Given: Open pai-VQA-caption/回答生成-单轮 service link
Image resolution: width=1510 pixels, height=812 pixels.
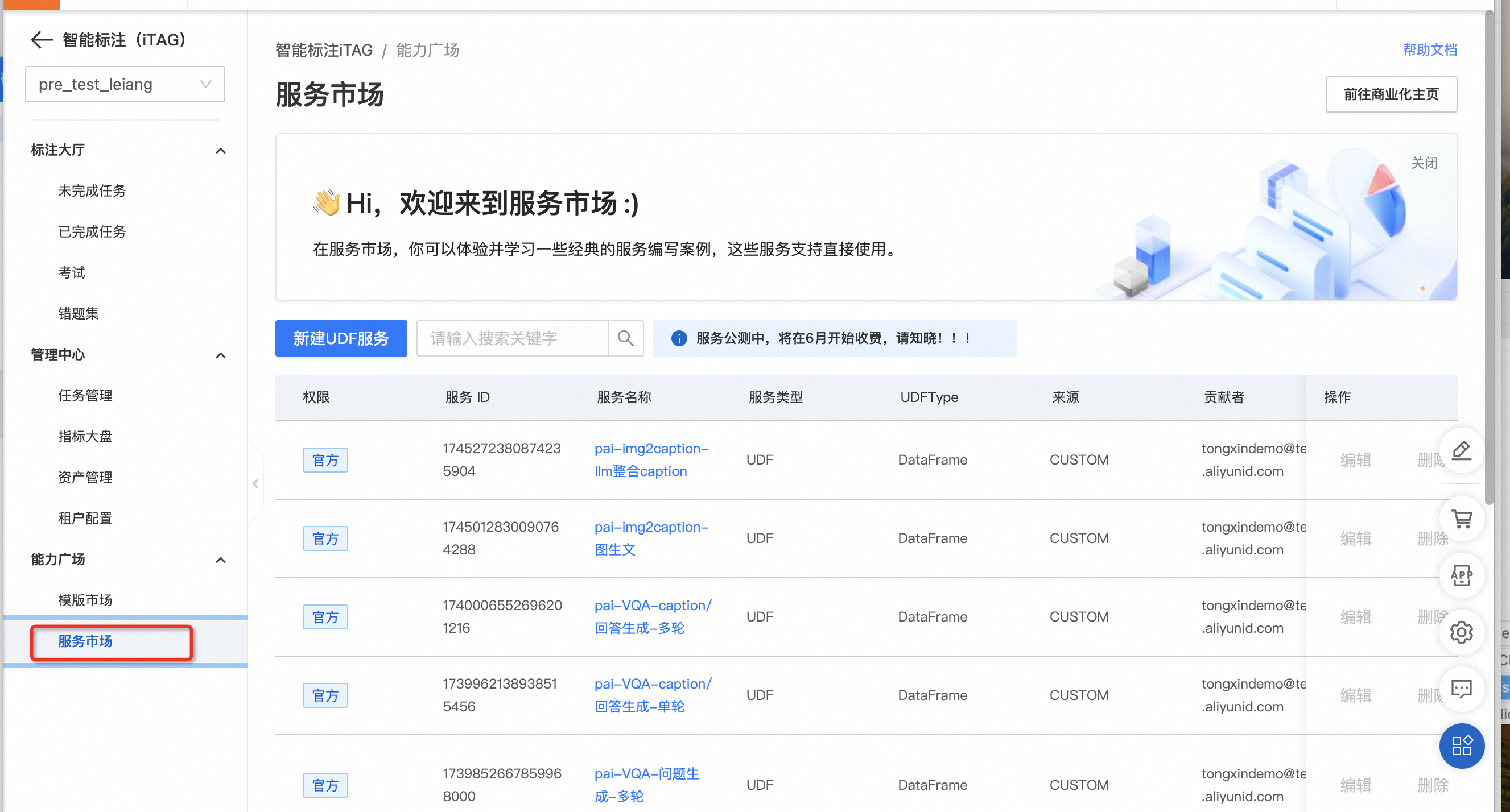Looking at the screenshot, I should click(x=653, y=695).
